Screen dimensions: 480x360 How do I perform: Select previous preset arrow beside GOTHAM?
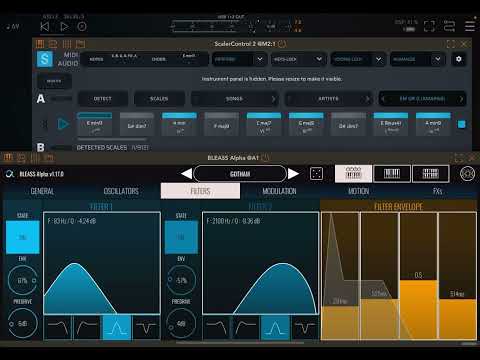(x=187, y=174)
